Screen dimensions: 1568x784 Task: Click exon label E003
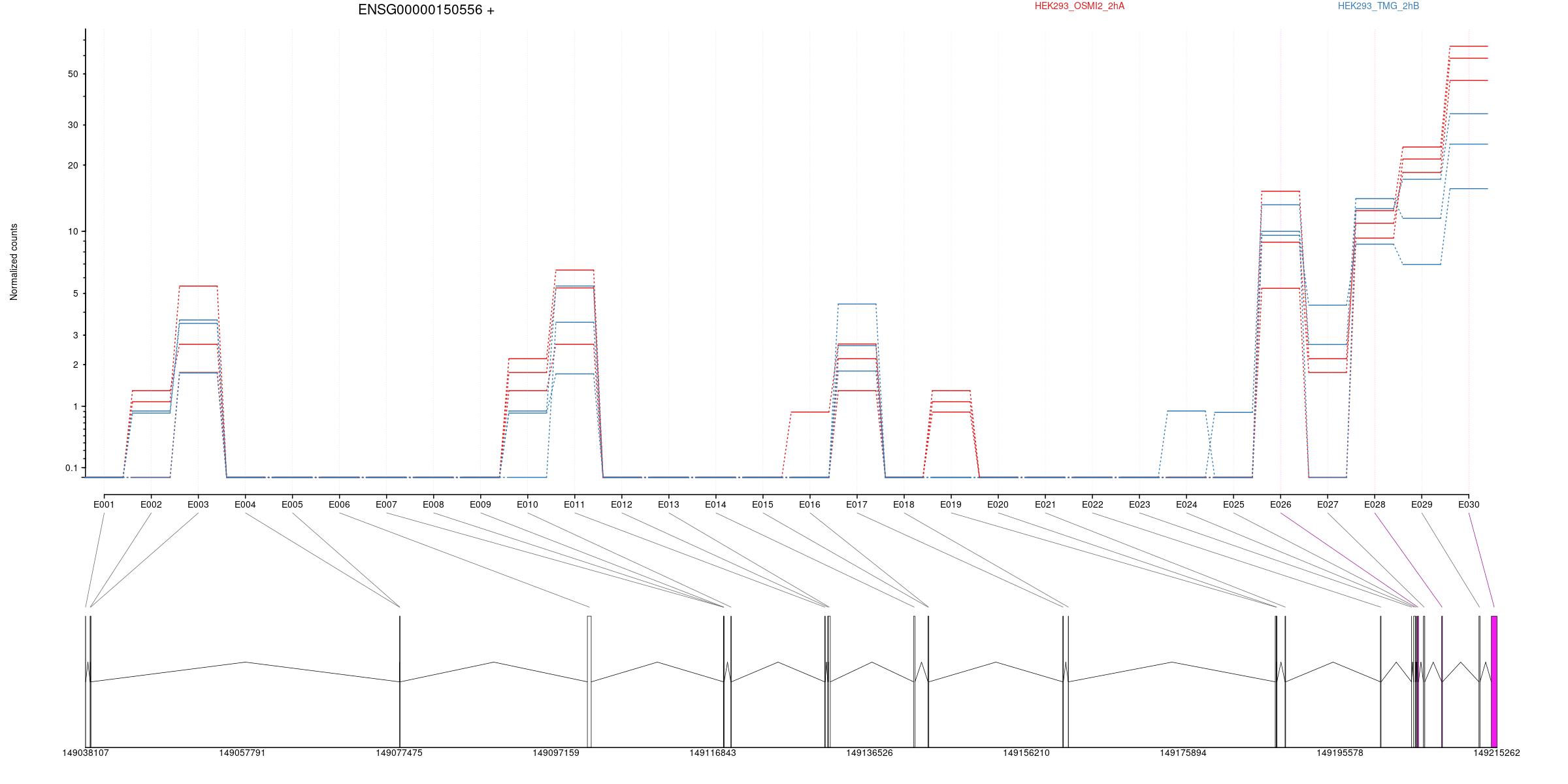(198, 504)
